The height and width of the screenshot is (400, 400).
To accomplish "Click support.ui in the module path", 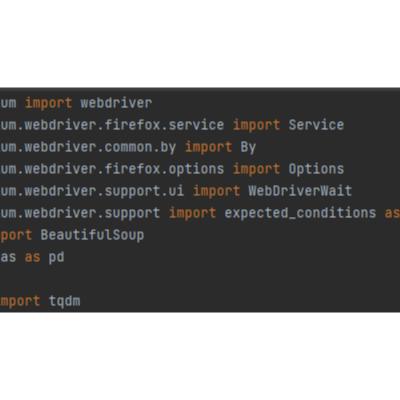I will coord(144,191).
